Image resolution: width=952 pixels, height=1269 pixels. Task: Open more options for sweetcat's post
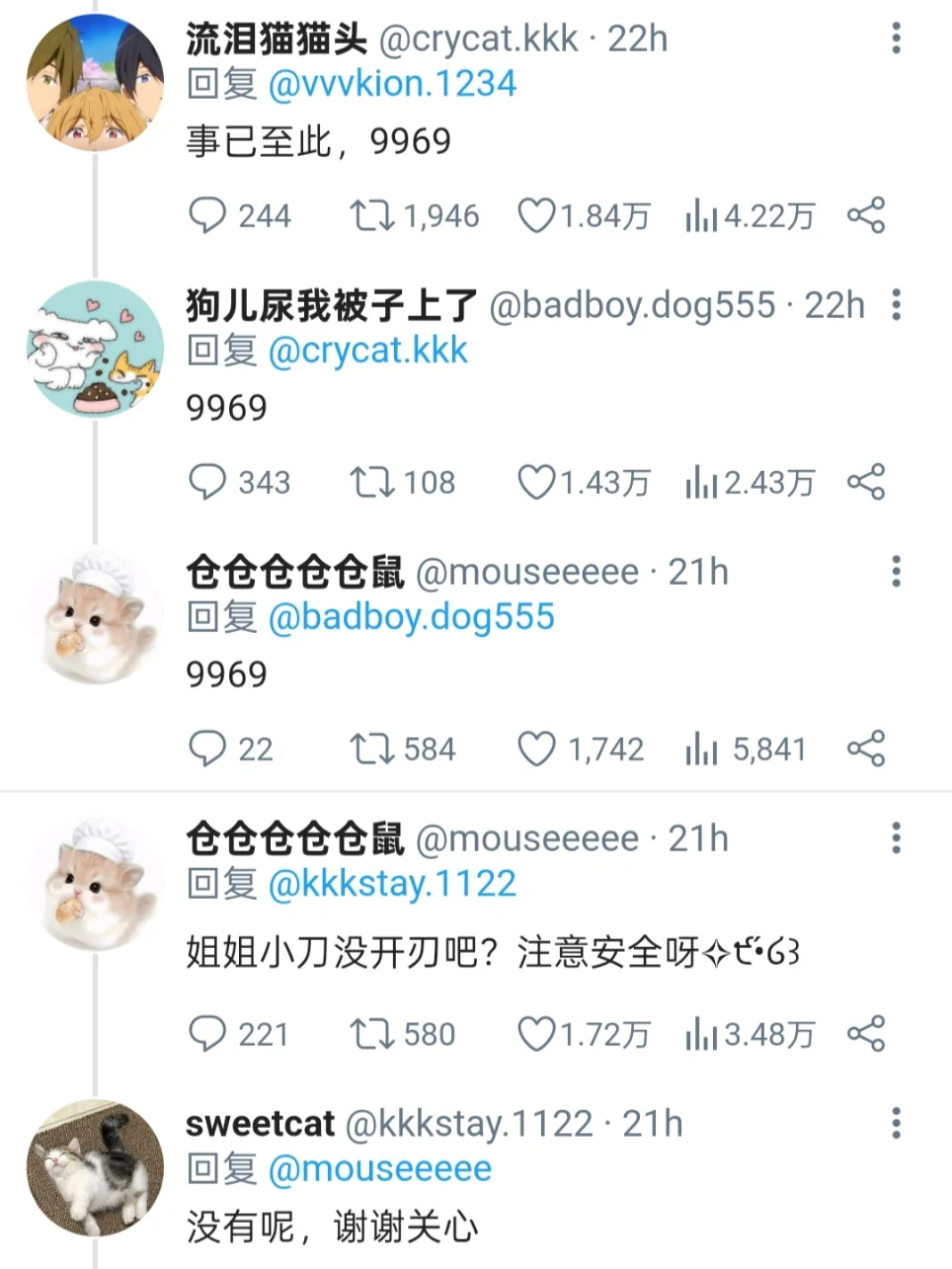point(896,1123)
